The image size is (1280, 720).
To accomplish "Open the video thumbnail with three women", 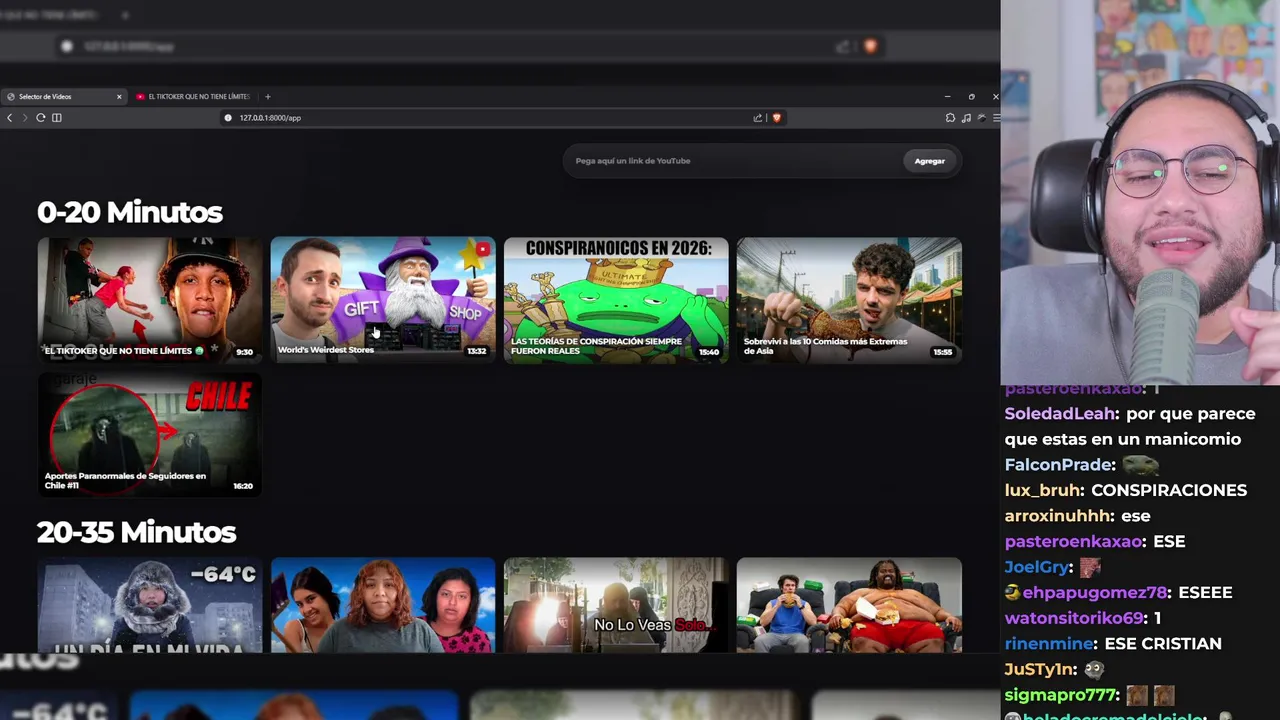I will 383,605.
